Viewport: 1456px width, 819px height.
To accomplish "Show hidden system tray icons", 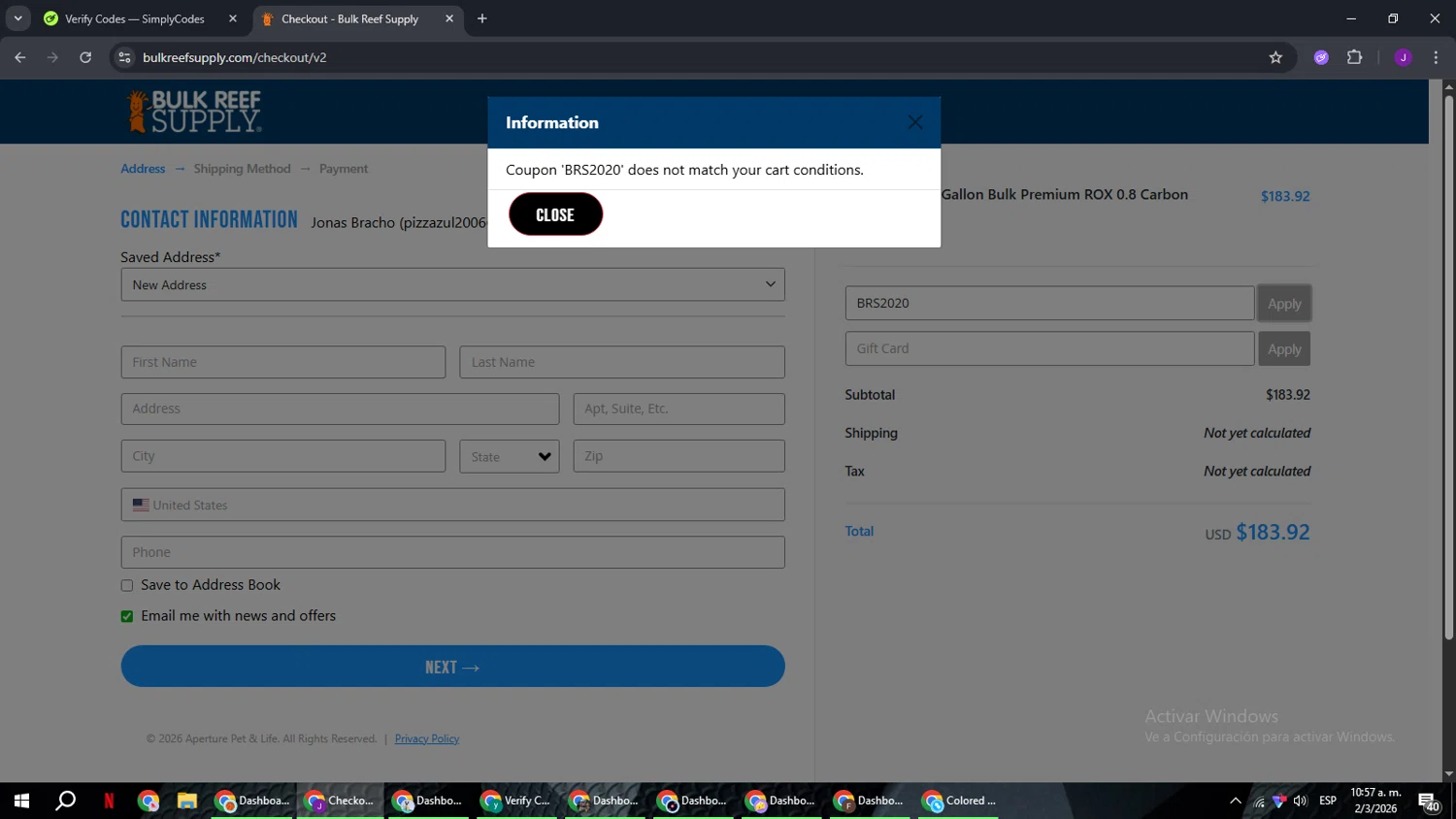I will tap(1235, 801).
